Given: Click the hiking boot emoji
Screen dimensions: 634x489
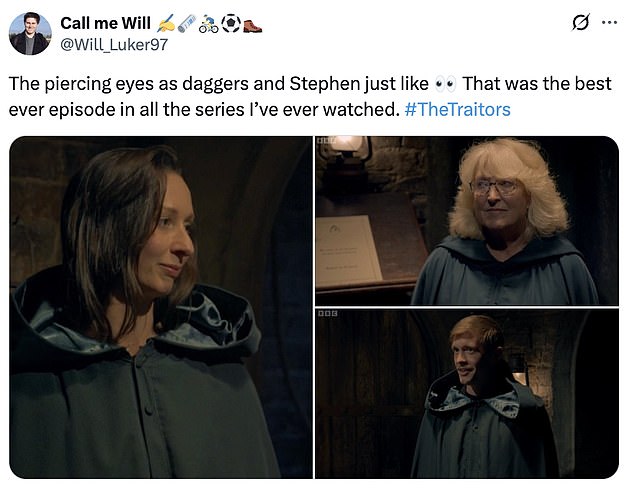Looking at the screenshot, I should pyautogui.click(x=253, y=24).
